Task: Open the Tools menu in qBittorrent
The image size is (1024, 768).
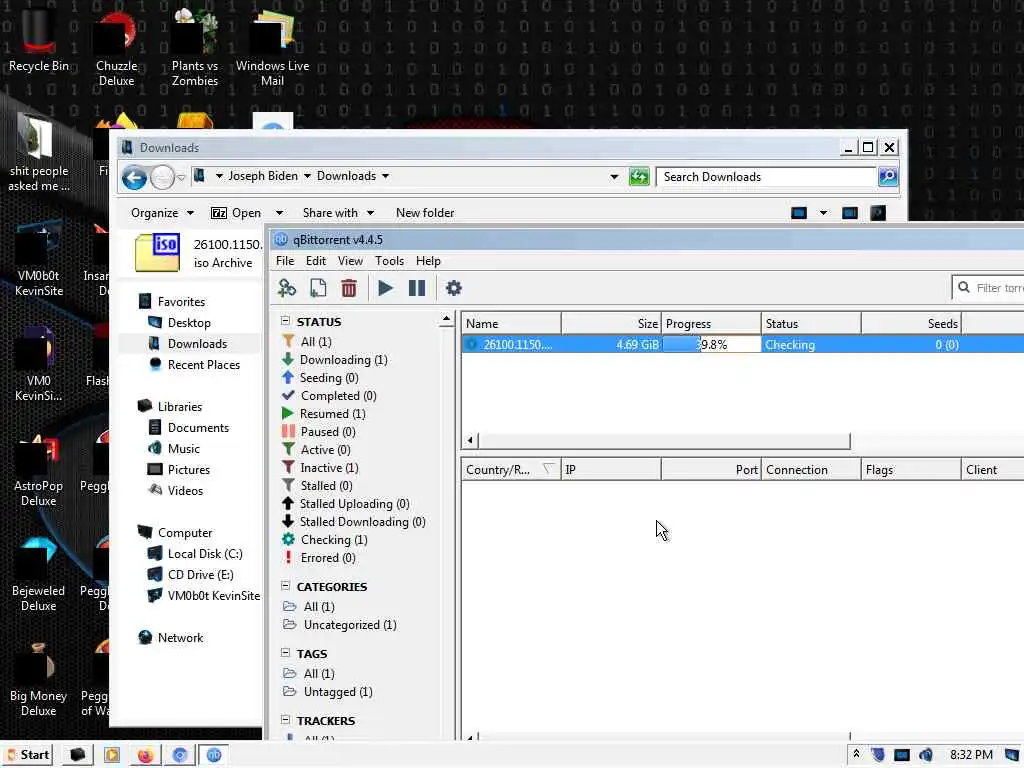Action: [x=389, y=261]
